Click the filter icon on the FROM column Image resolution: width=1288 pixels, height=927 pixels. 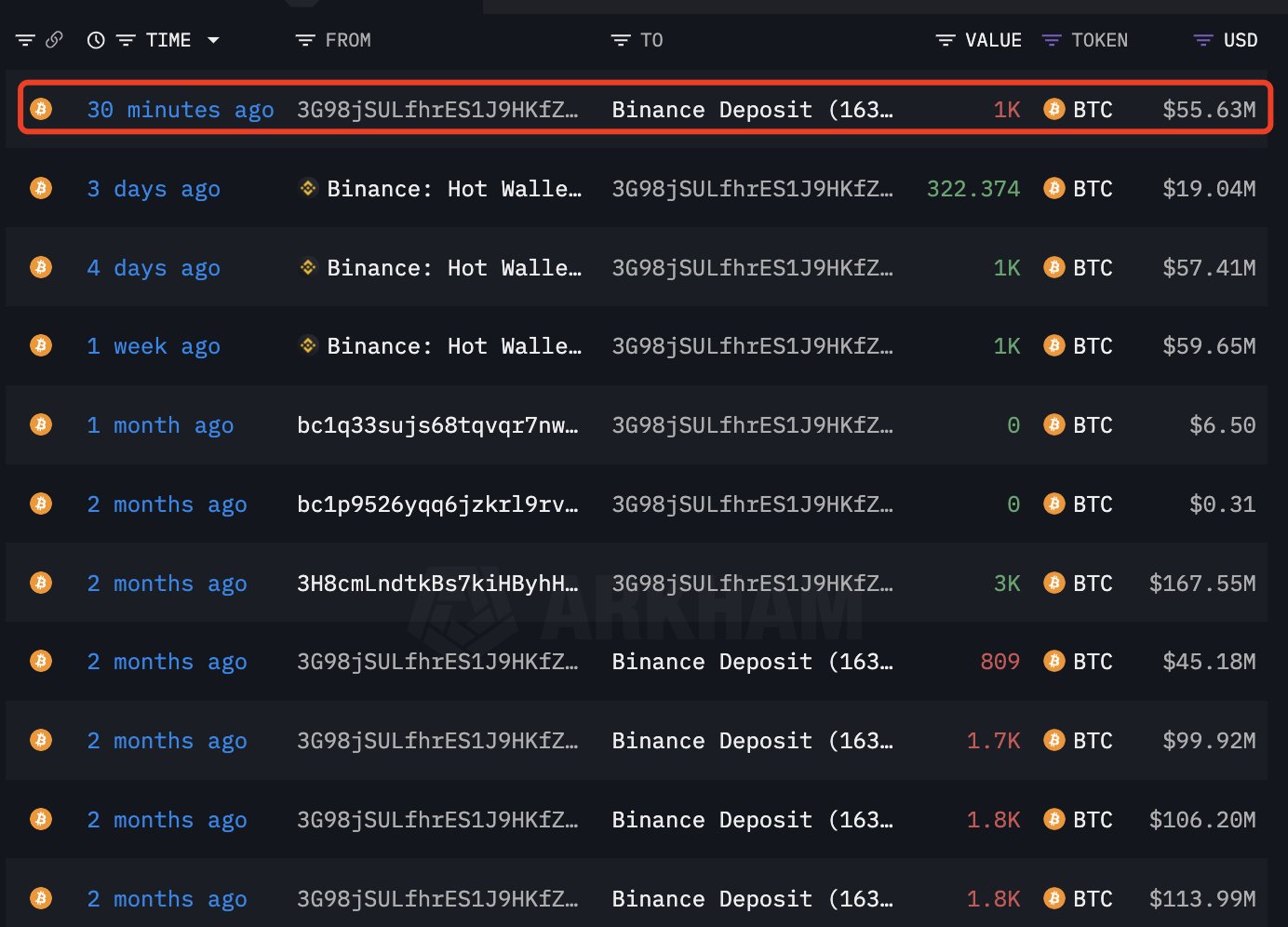[303, 39]
